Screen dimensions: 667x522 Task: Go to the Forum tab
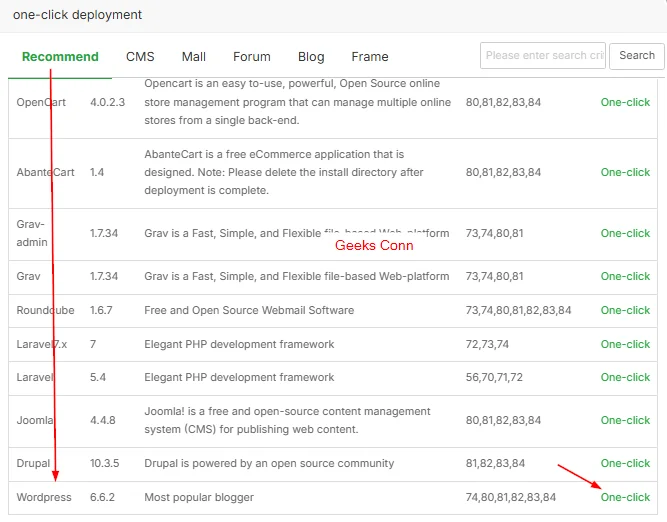[x=252, y=57]
